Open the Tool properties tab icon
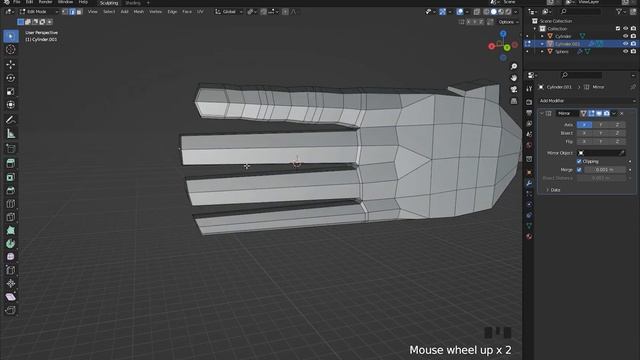Viewport: 640px width, 360px height. 529,89
